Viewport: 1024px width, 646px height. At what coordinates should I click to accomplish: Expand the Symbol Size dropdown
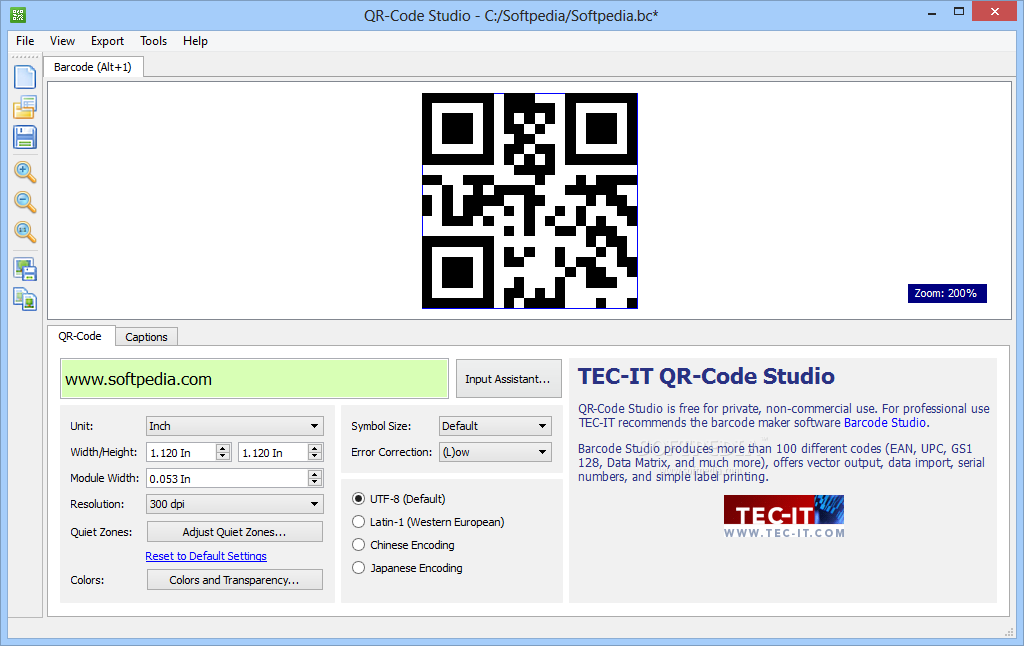tap(495, 426)
